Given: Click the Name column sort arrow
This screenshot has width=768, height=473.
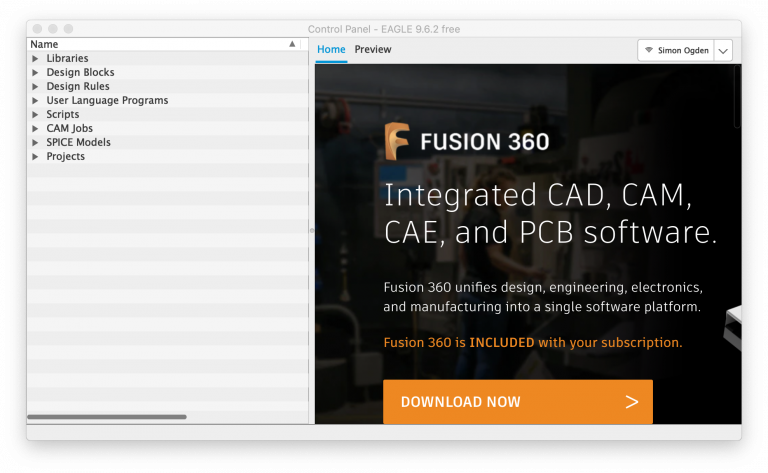Looking at the screenshot, I should (292, 44).
